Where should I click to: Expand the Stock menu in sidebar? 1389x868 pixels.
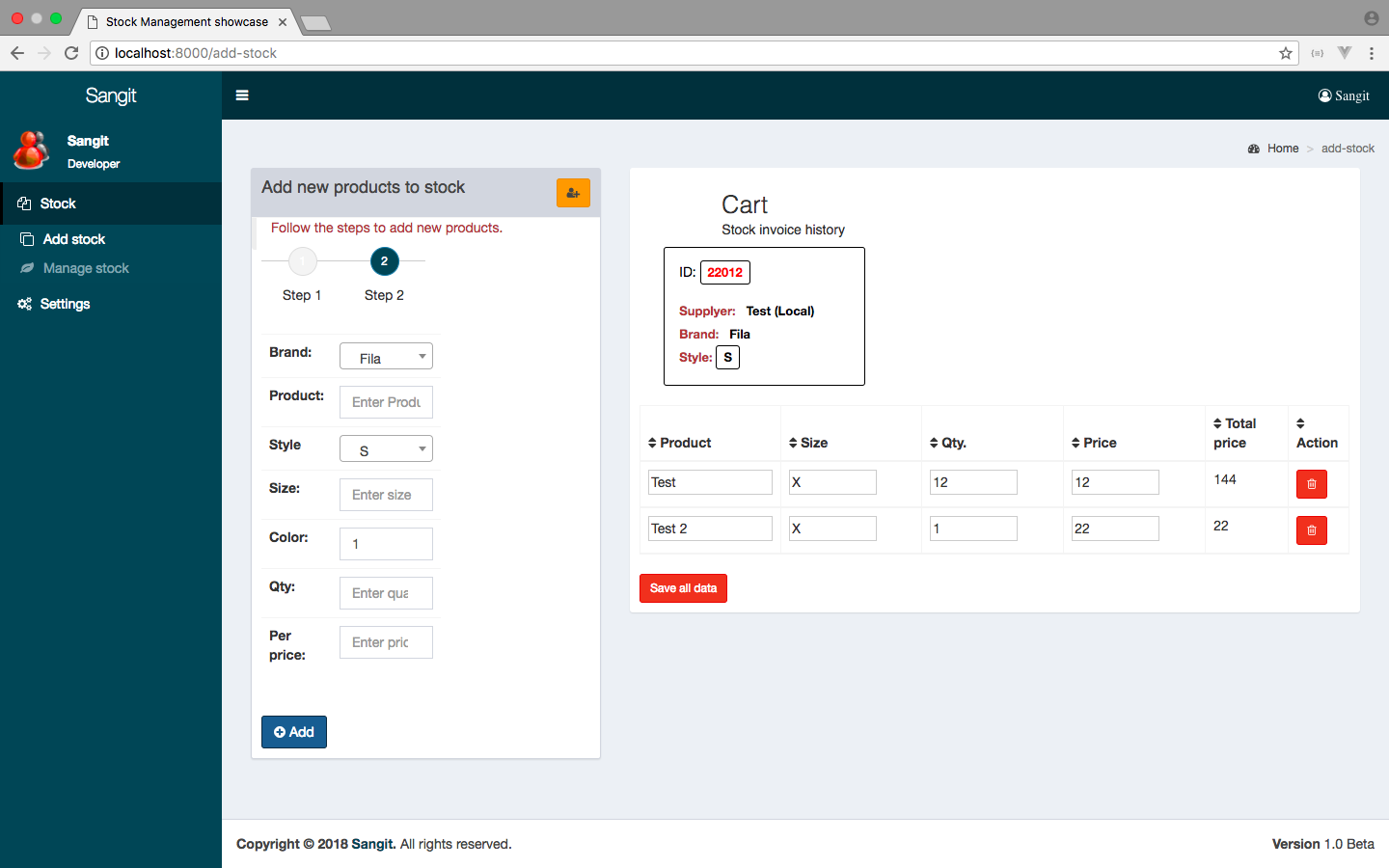point(58,203)
